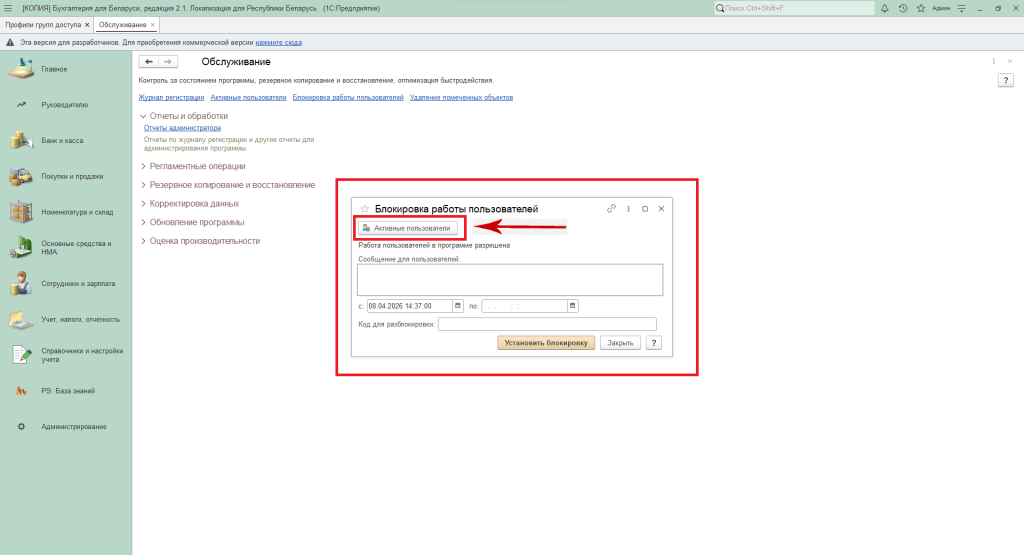Open the history clock icon
This screenshot has width=1024, height=555.
(x=903, y=8)
